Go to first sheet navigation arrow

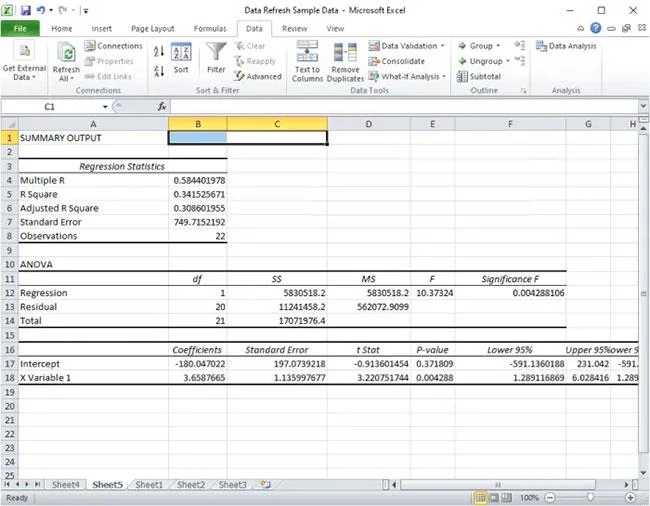[7, 484]
